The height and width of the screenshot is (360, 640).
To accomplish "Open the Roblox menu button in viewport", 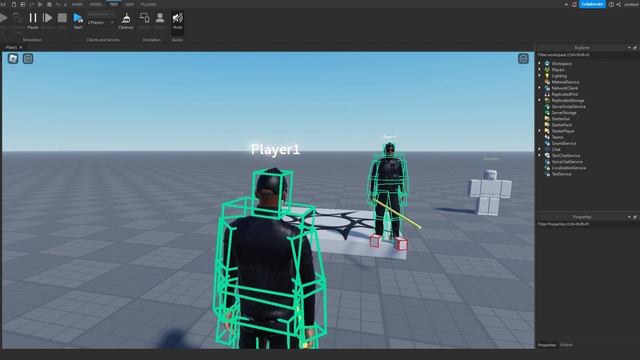I will [x=13, y=58].
